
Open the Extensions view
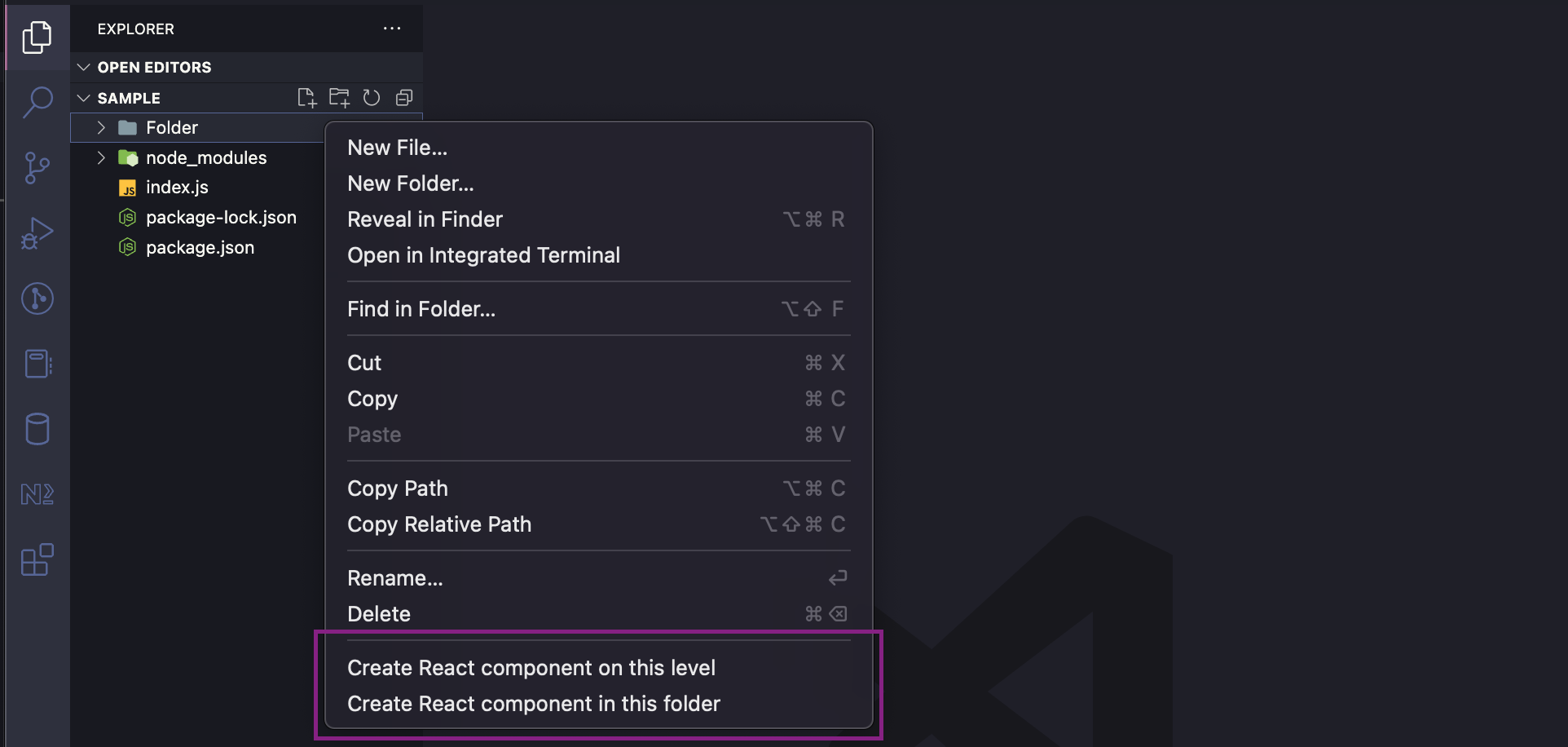tap(37, 559)
